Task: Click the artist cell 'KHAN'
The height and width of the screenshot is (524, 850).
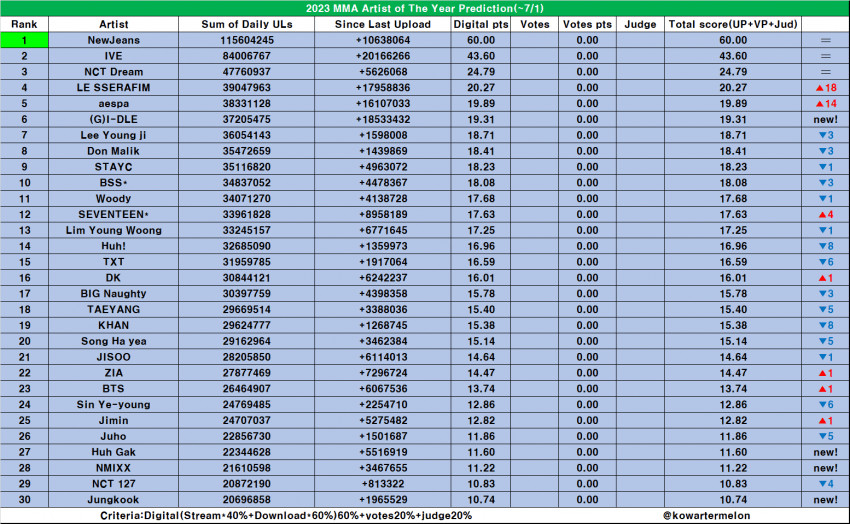Action: click(x=113, y=325)
